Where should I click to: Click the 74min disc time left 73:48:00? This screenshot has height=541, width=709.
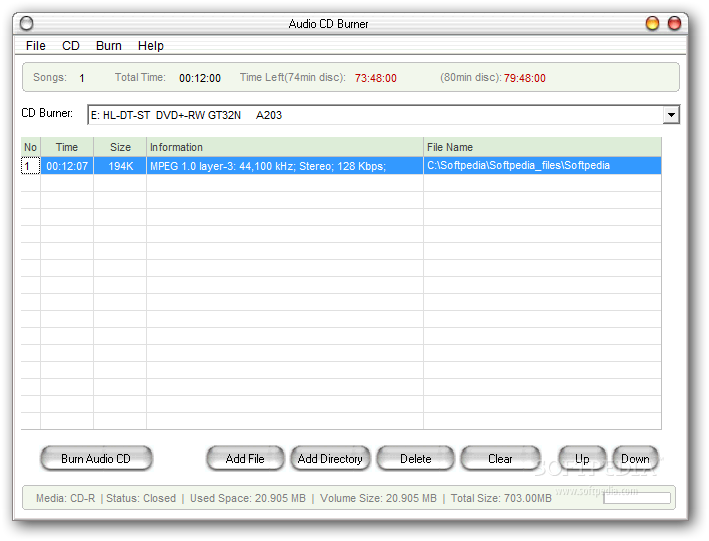click(x=375, y=78)
